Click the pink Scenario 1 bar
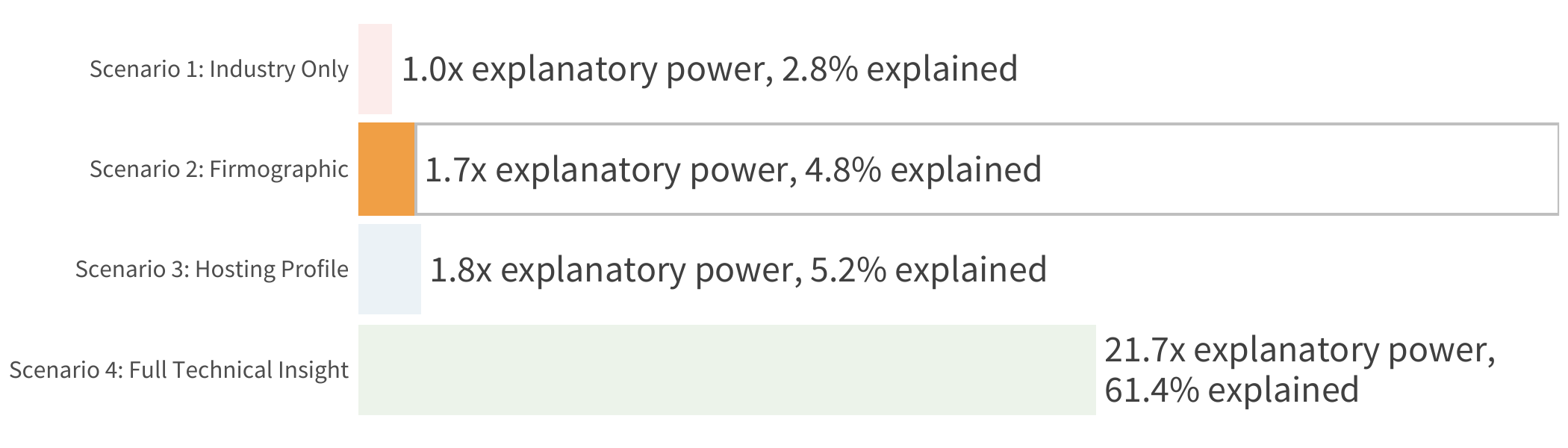The height and width of the screenshot is (448, 1568). pyautogui.click(x=375, y=69)
